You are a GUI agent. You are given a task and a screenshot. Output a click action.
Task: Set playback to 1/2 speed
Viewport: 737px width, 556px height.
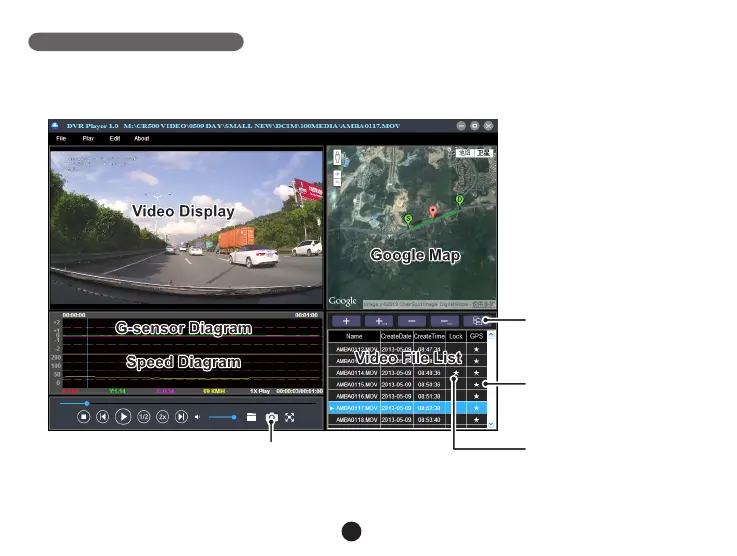coord(143,418)
